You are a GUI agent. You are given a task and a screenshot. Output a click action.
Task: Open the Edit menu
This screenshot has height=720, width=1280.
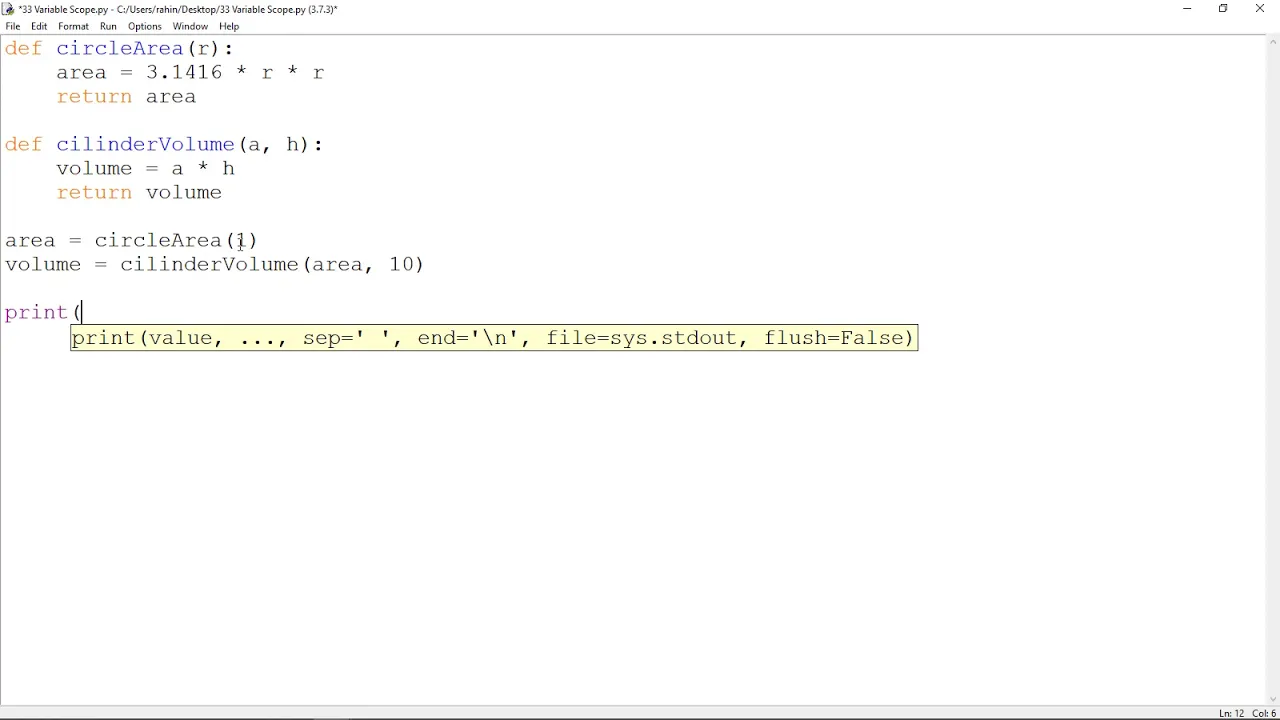(x=39, y=26)
